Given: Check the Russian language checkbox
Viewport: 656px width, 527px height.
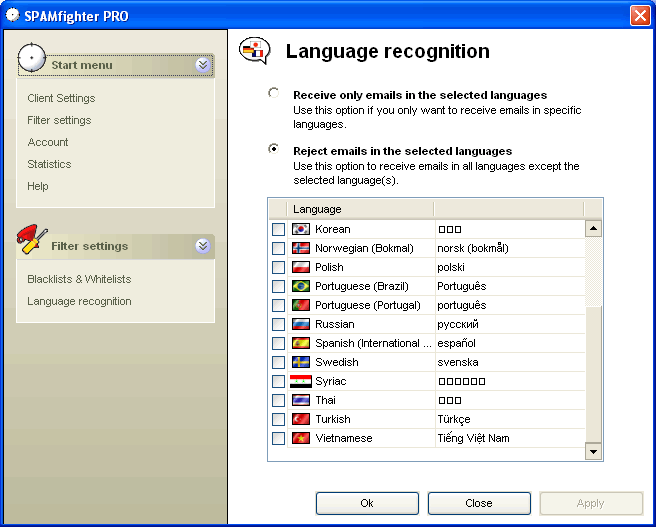Looking at the screenshot, I should pos(279,324).
